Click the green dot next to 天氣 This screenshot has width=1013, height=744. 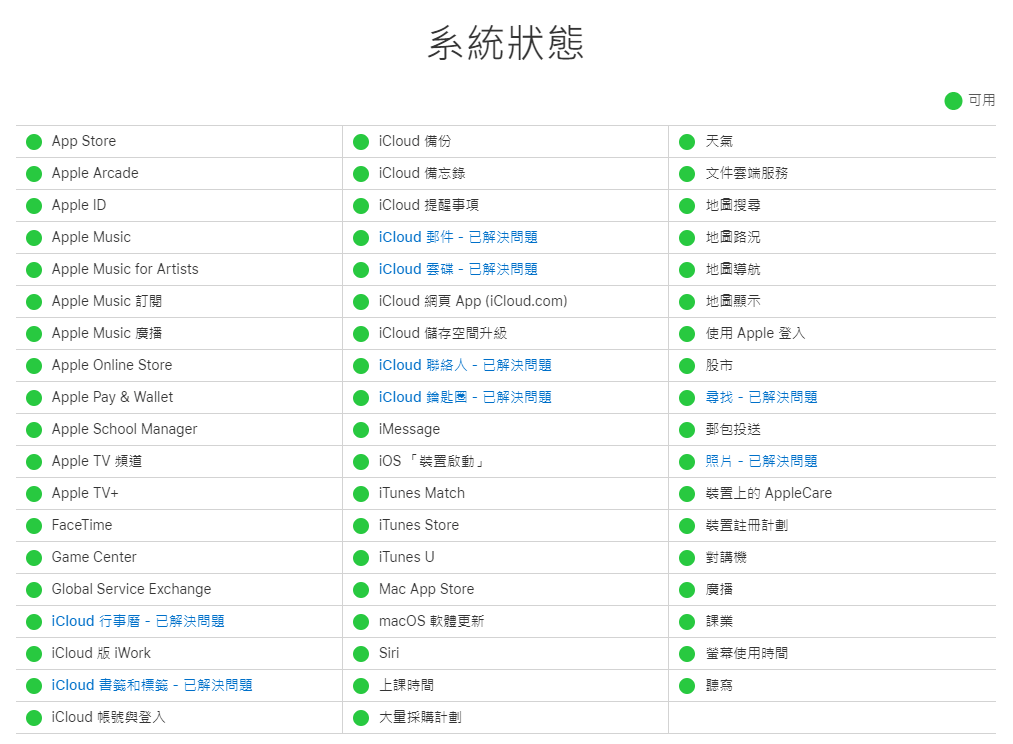coord(687,141)
